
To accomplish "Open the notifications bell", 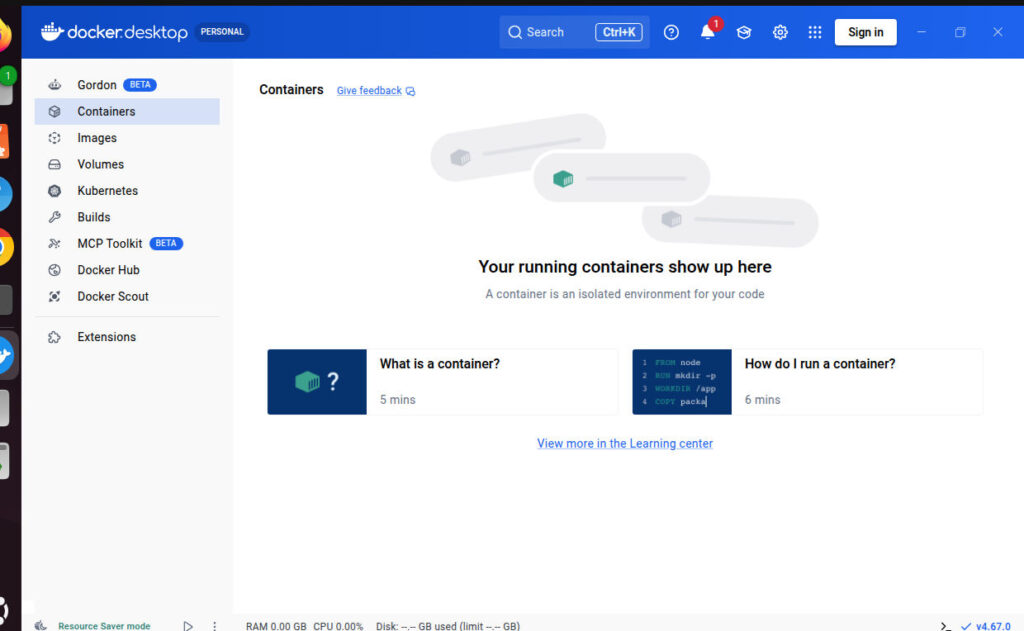I will [708, 32].
